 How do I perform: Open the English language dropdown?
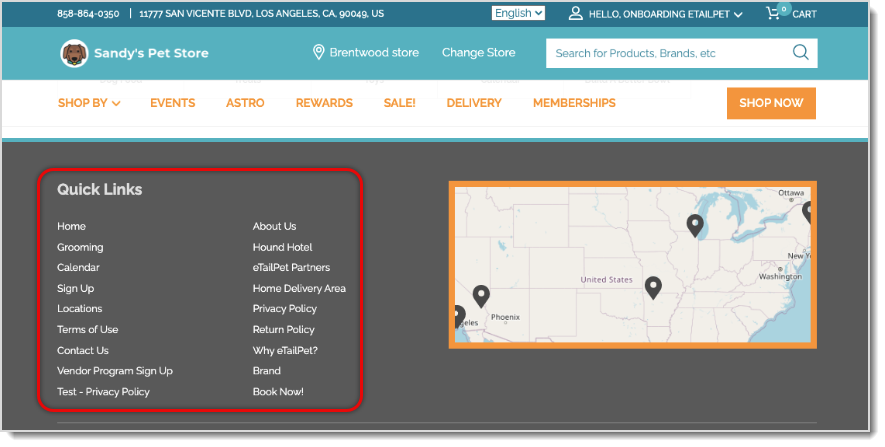click(518, 13)
